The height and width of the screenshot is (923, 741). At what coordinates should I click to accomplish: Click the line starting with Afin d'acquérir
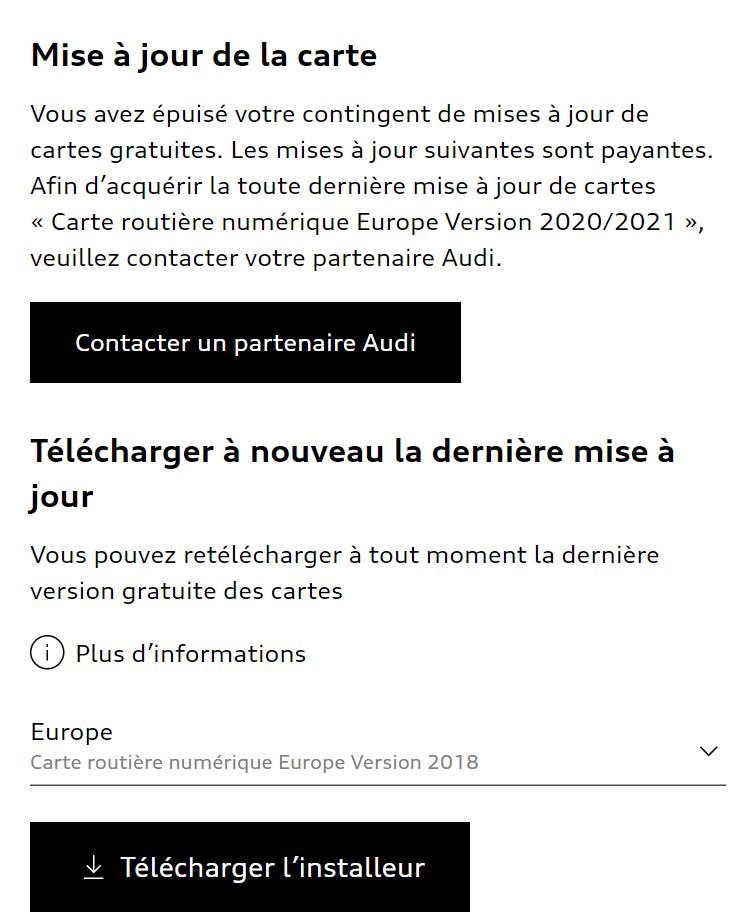[343, 186]
